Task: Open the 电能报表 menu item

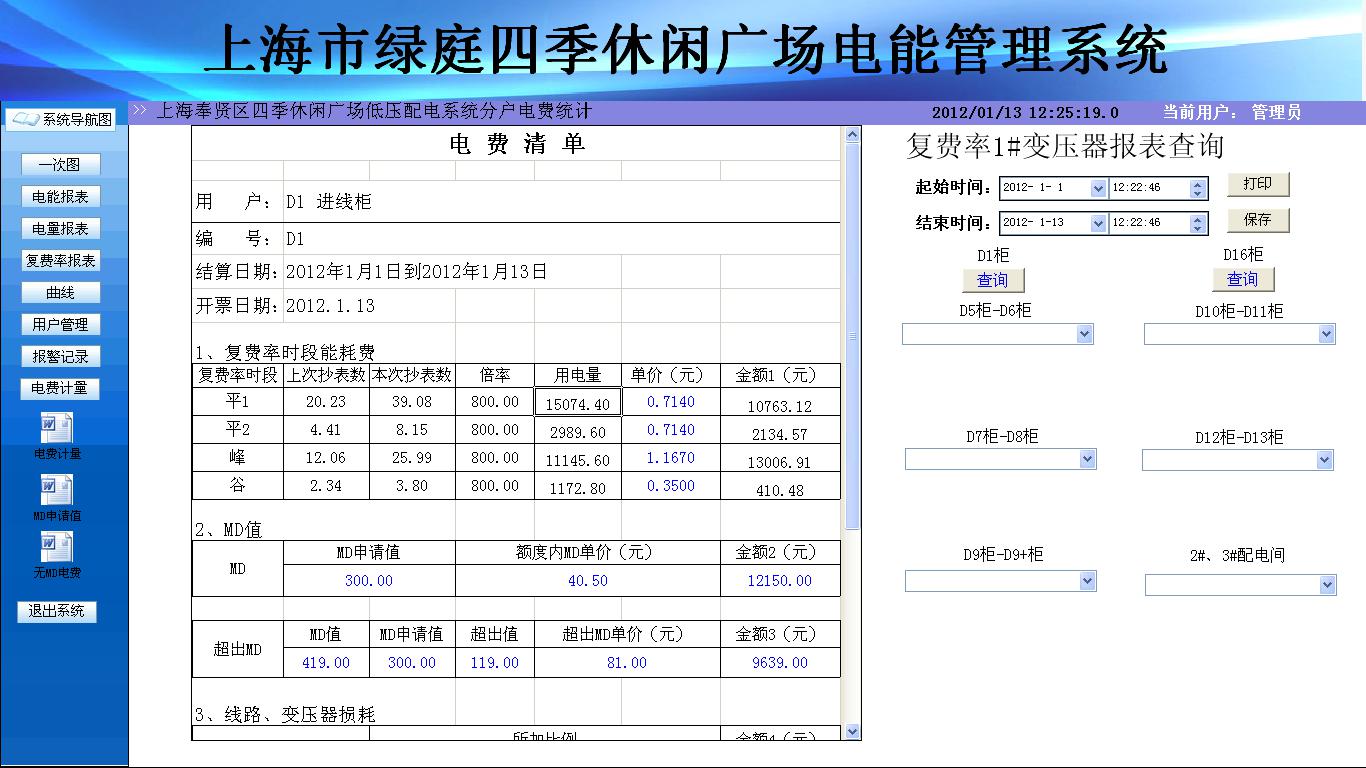Action: click(60, 197)
